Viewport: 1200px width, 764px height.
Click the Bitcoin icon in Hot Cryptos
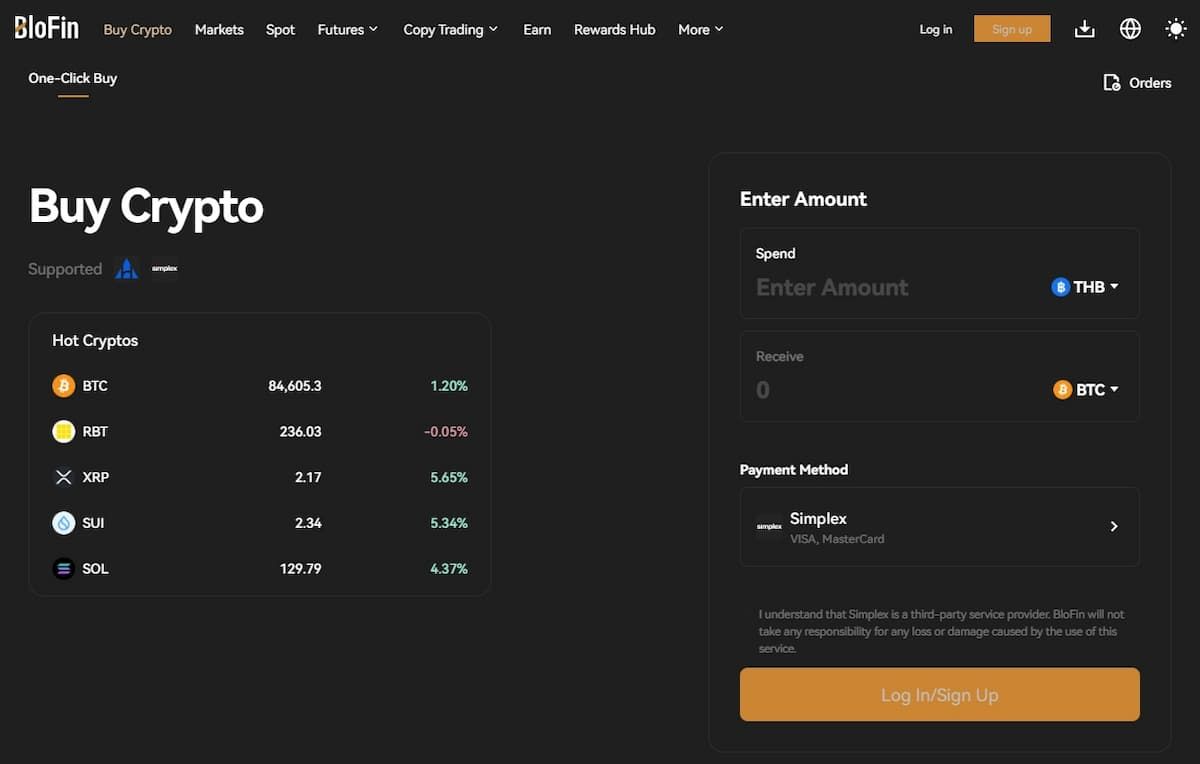click(x=64, y=386)
